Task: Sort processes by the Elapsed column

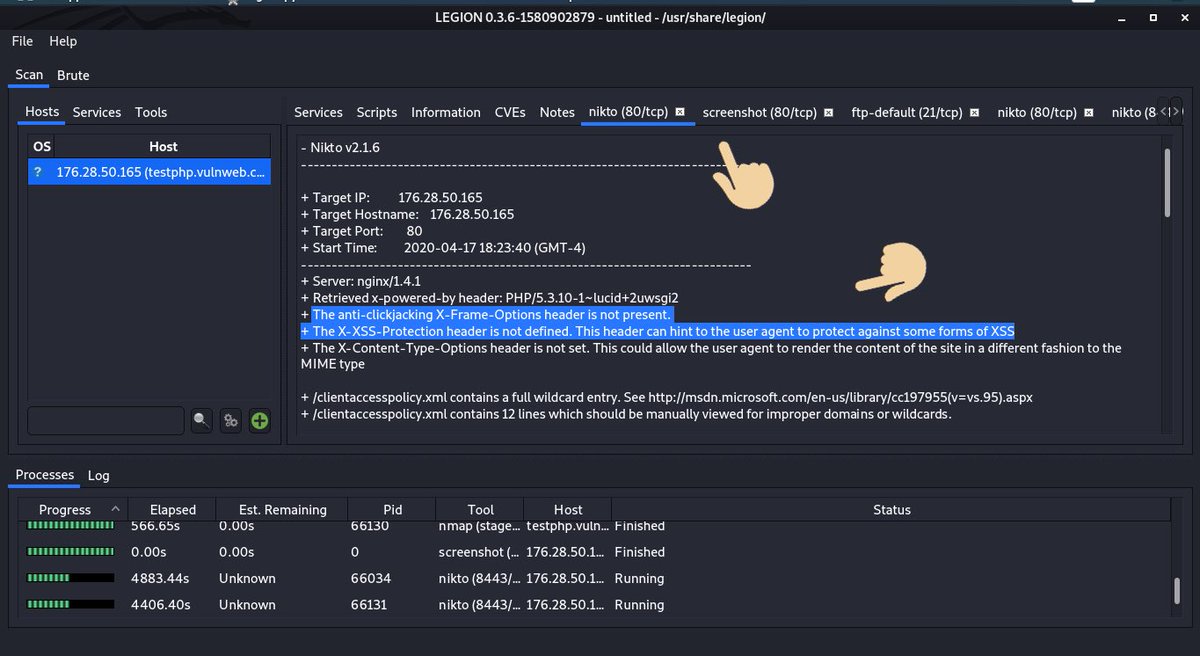Action: 173,509
